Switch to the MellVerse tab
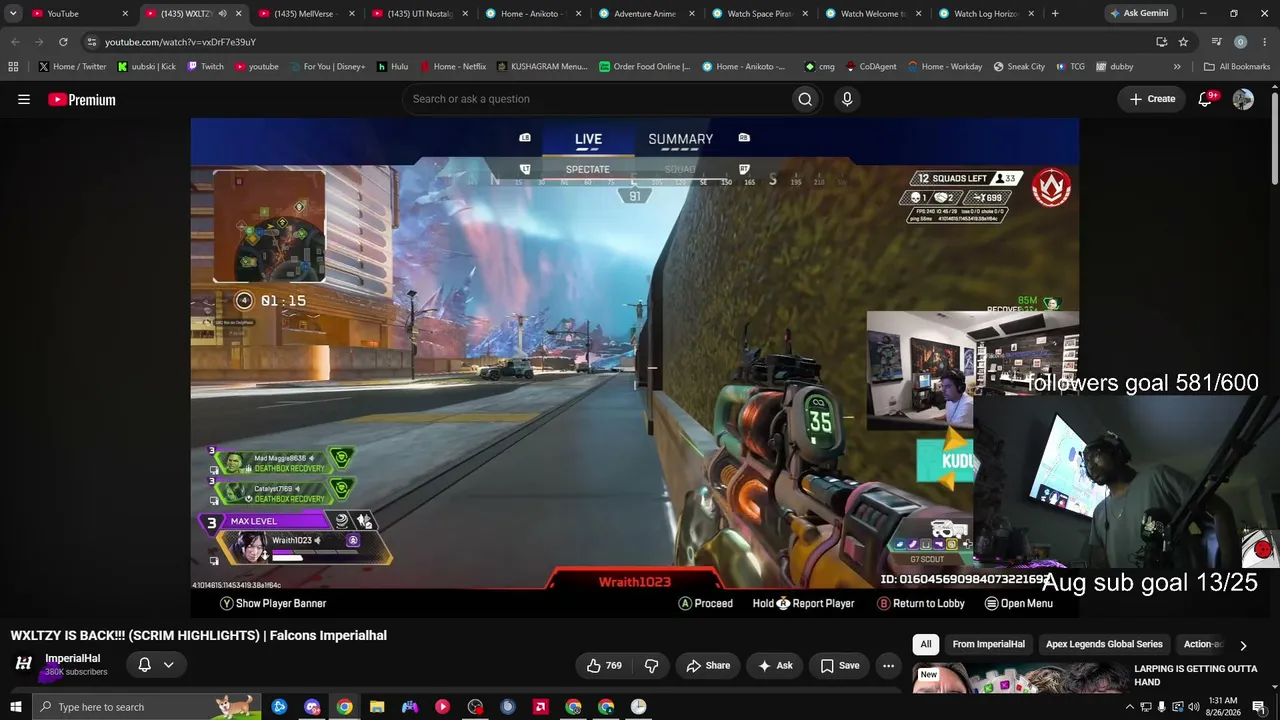 [308, 14]
